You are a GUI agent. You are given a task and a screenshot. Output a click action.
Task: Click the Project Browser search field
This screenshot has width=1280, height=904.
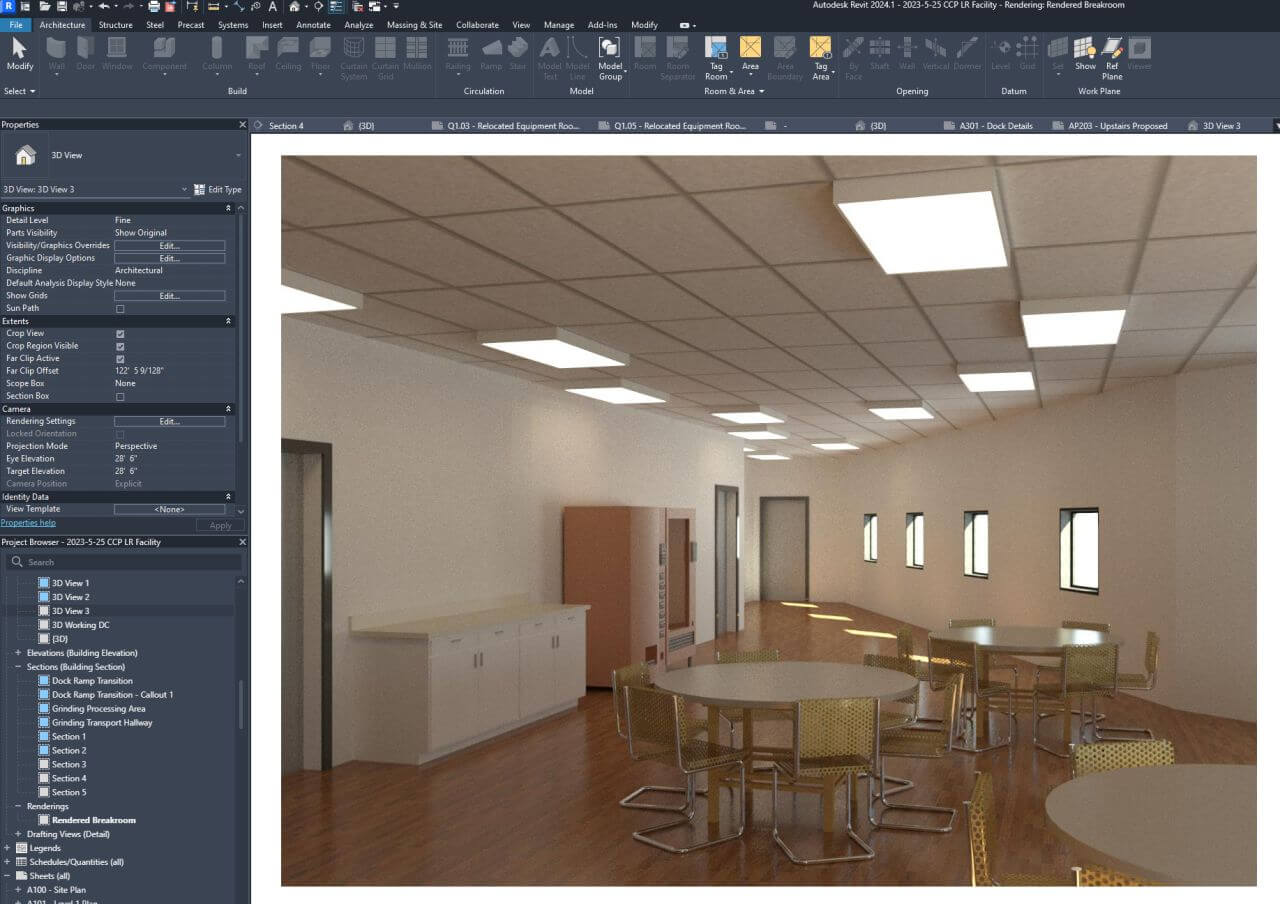(x=125, y=562)
